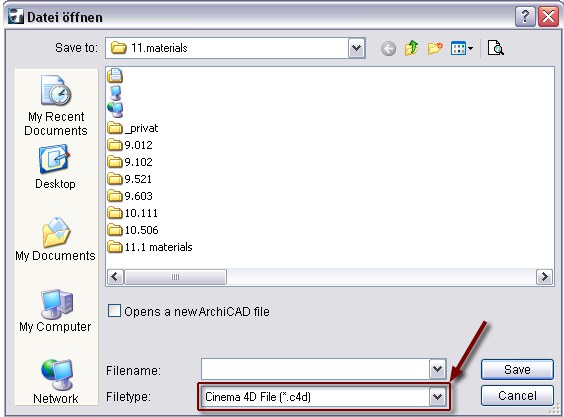Go to My Documents location
Viewport: 564px width, 417px height.
(55, 239)
